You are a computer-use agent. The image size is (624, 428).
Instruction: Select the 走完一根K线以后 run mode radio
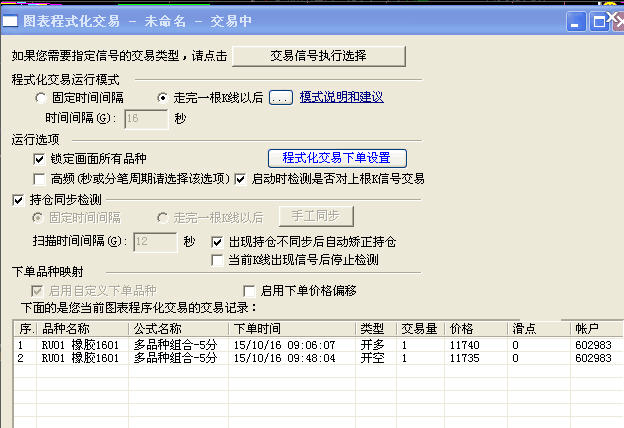pyautogui.click(x=164, y=98)
